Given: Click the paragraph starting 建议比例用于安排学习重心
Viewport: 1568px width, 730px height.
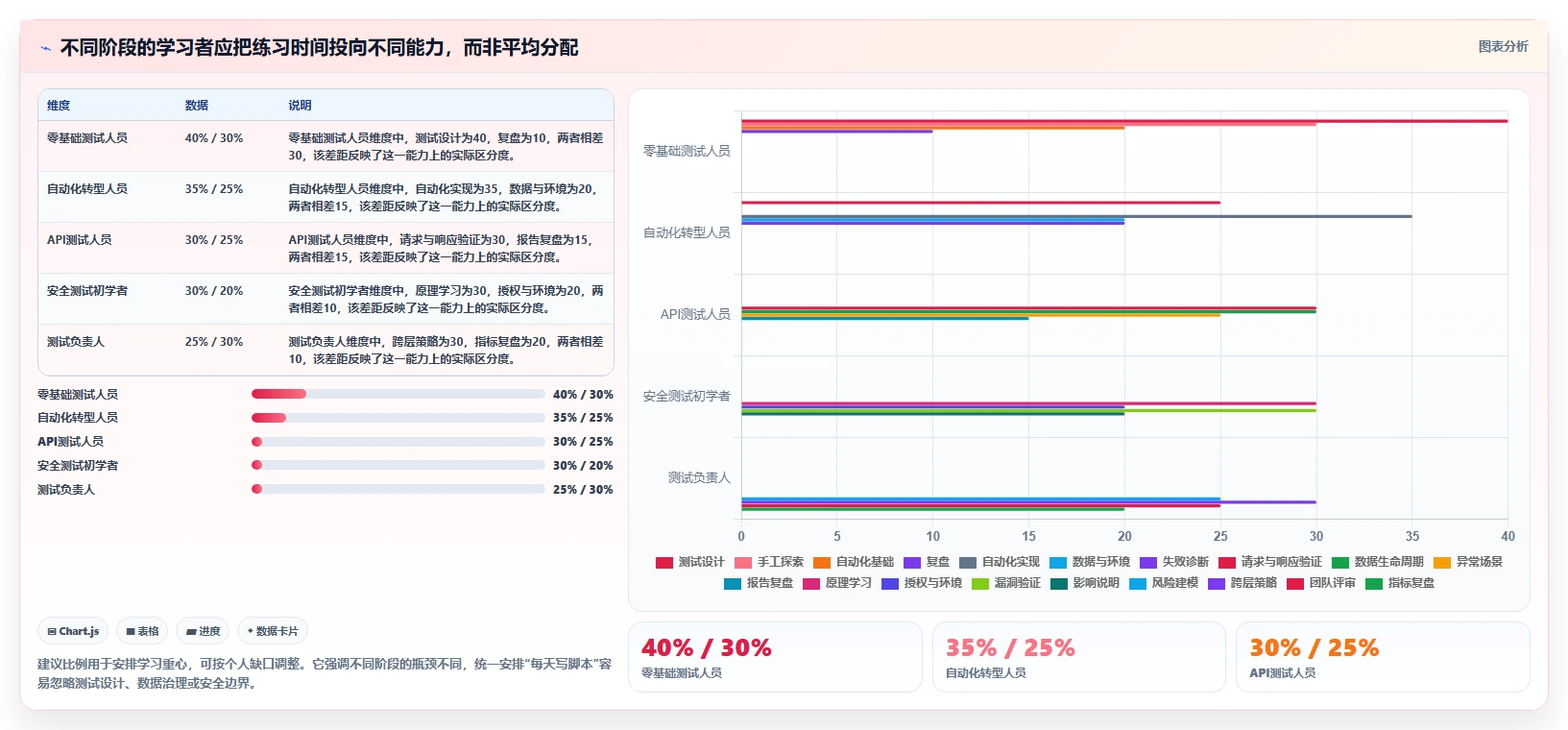Looking at the screenshot, I should coord(325,673).
